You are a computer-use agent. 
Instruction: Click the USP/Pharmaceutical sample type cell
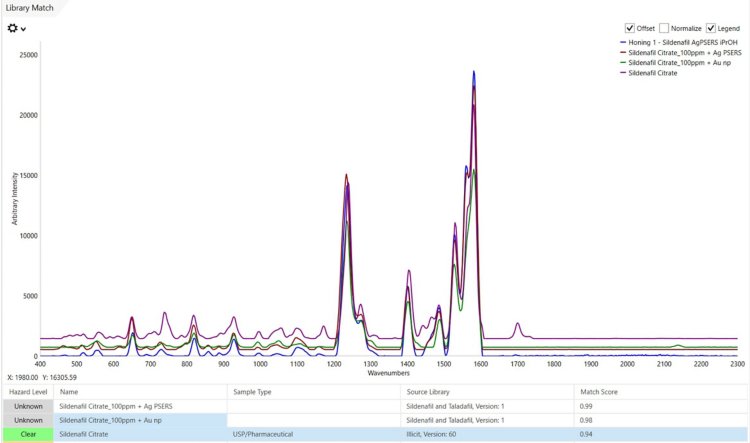(314, 434)
